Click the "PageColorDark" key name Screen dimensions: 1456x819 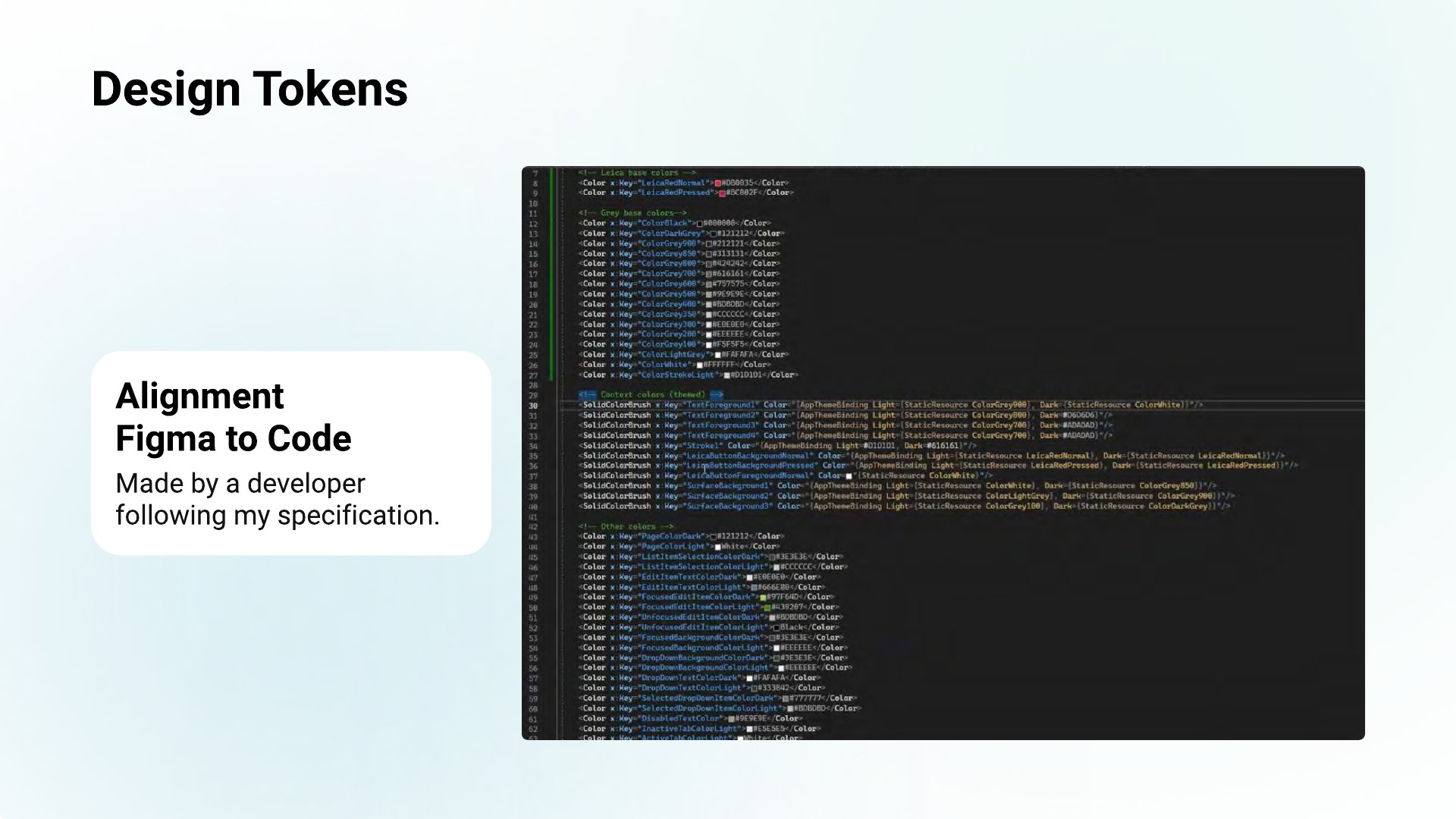(671, 537)
